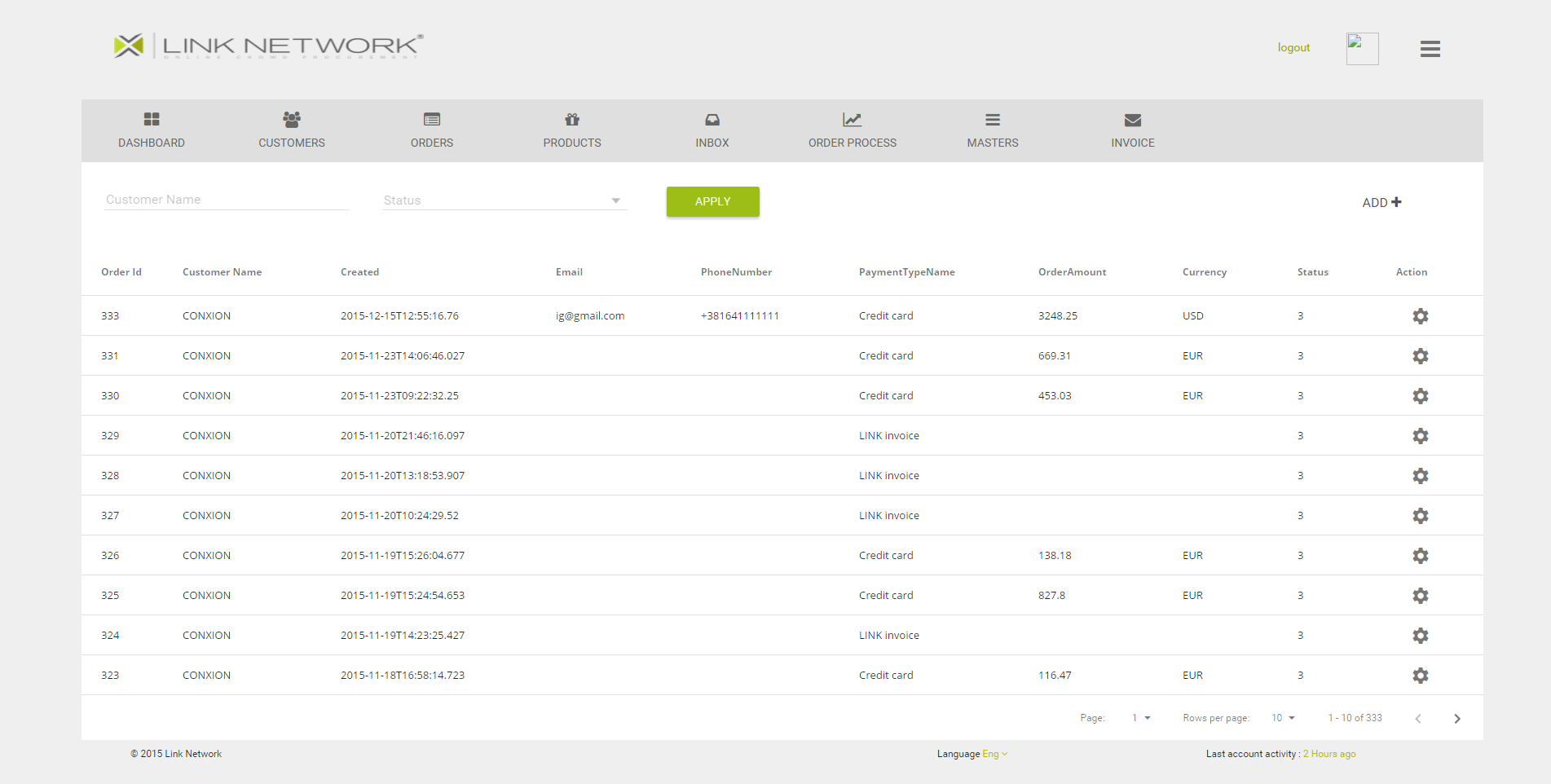The width and height of the screenshot is (1551, 784).
Task: Focus the Customer Name filter field
Action: [x=227, y=200]
